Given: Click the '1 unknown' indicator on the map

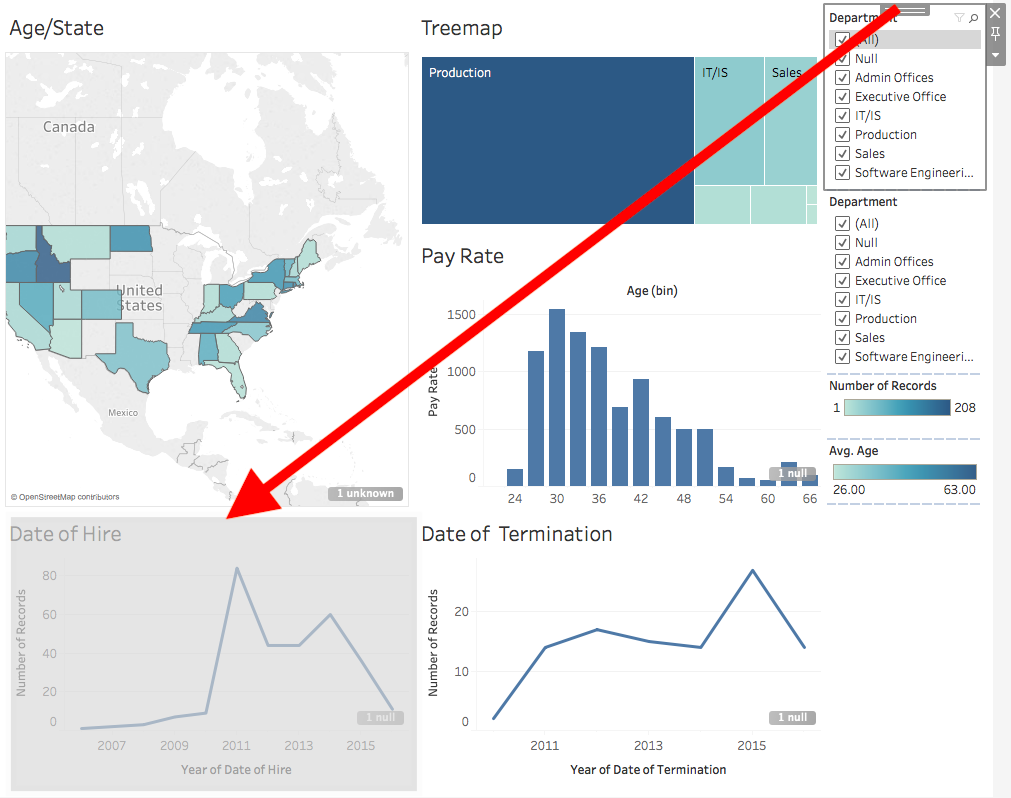Looking at the screenshot, I should 365,494.
